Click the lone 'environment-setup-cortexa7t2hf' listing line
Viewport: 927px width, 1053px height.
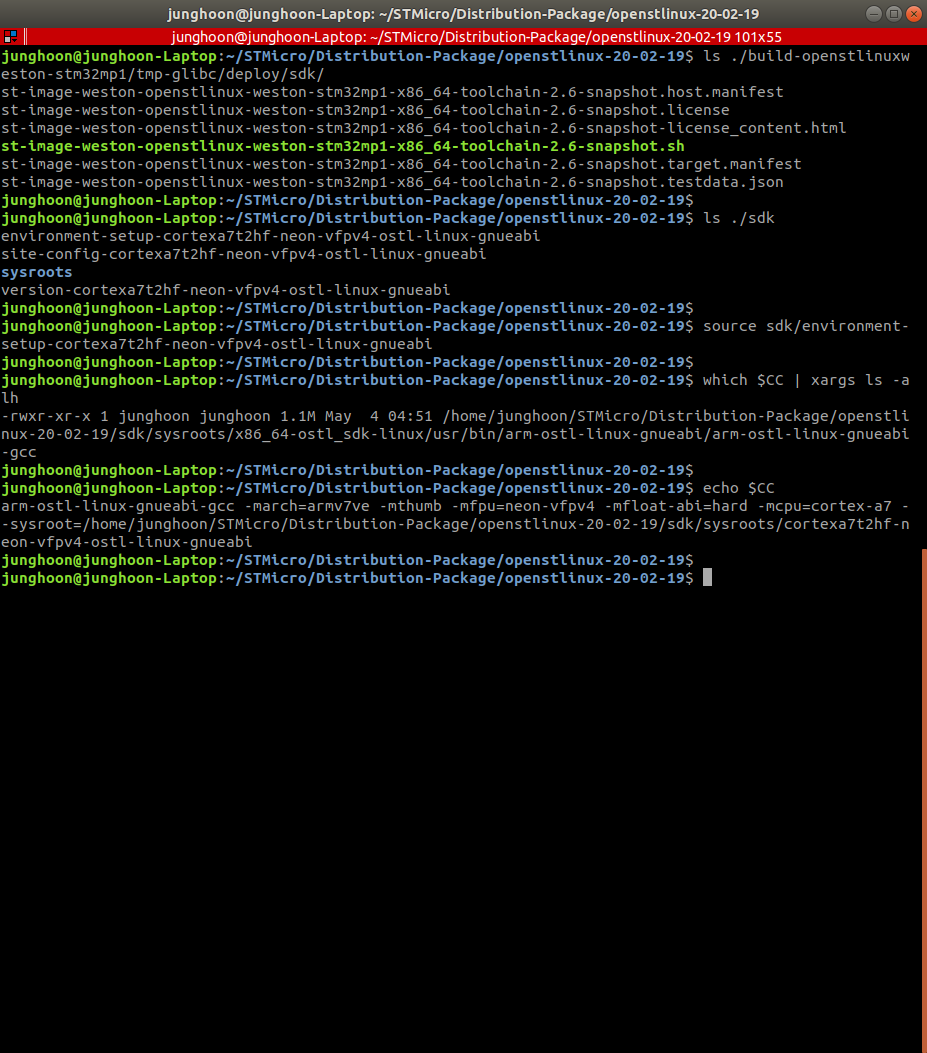(270, 236)
